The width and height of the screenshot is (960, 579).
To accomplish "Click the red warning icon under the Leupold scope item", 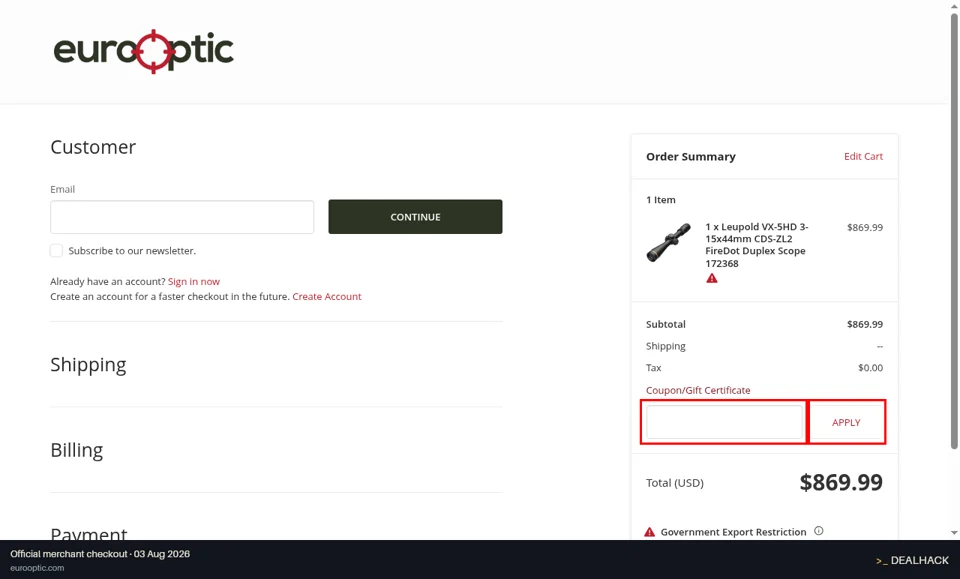I will tap(711, 278).
